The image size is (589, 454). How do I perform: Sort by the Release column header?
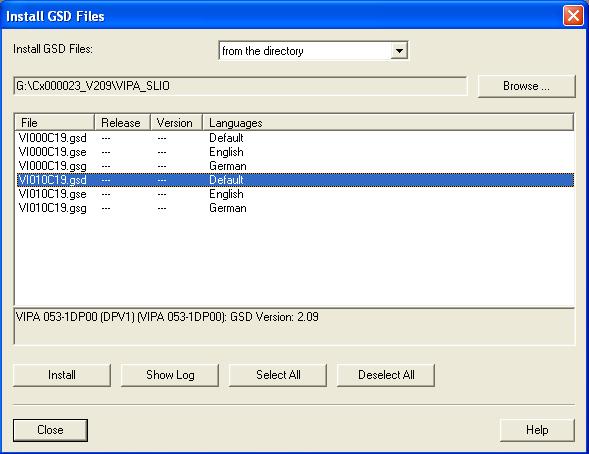click(x=122, y=123)
